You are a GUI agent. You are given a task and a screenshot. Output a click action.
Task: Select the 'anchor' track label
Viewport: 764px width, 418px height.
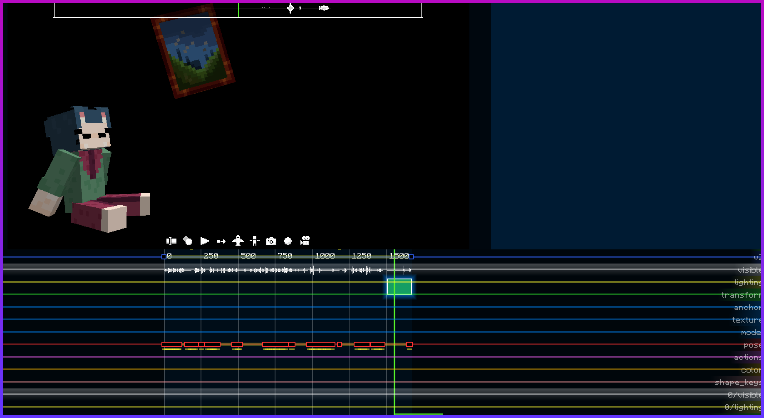(x=747, y=307)
